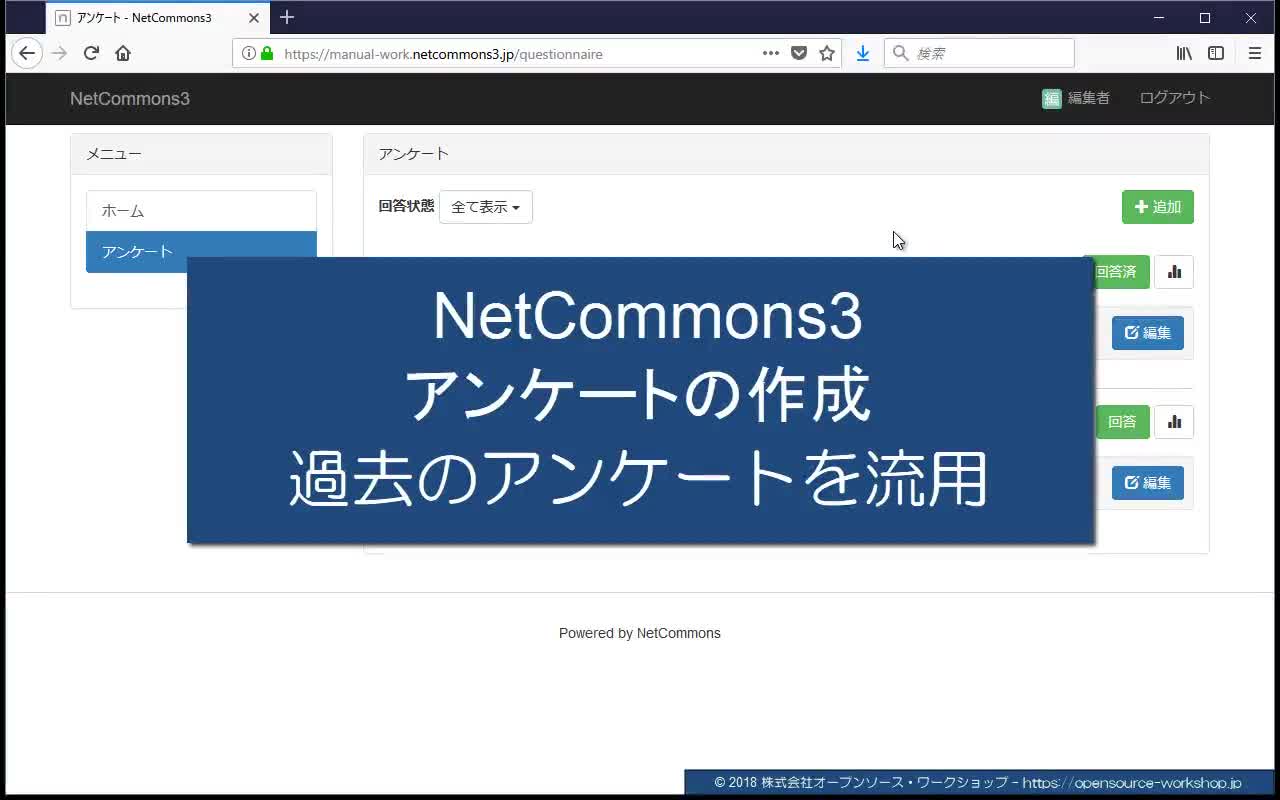This screenshot has height=800, width=1280.
Task: Select ホーム in the menu
Action: [x=201, y=211]
